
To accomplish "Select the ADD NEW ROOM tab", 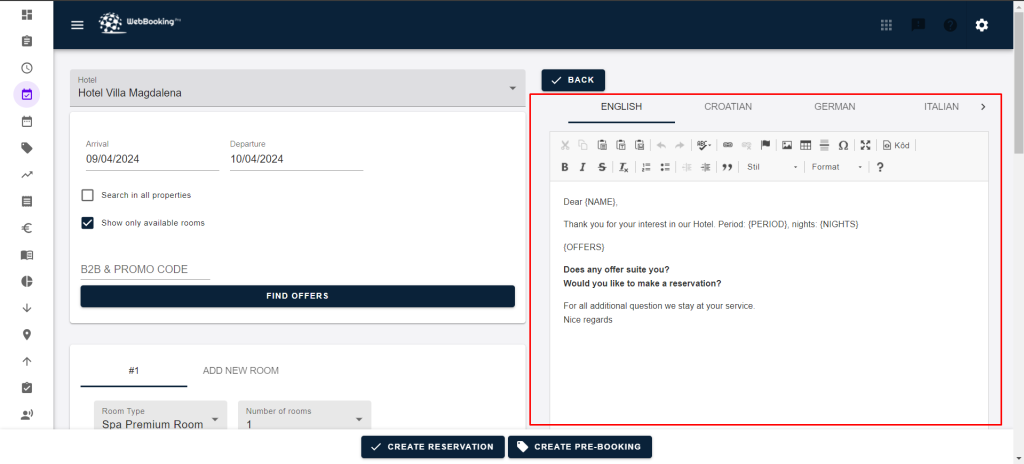I will tap(240, 370).
